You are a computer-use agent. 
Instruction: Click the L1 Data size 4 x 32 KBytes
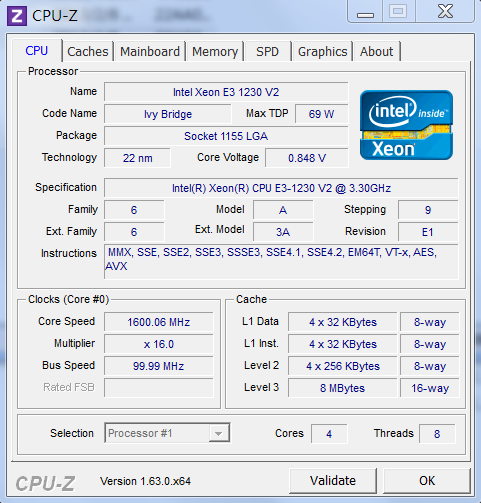(343, 322)
